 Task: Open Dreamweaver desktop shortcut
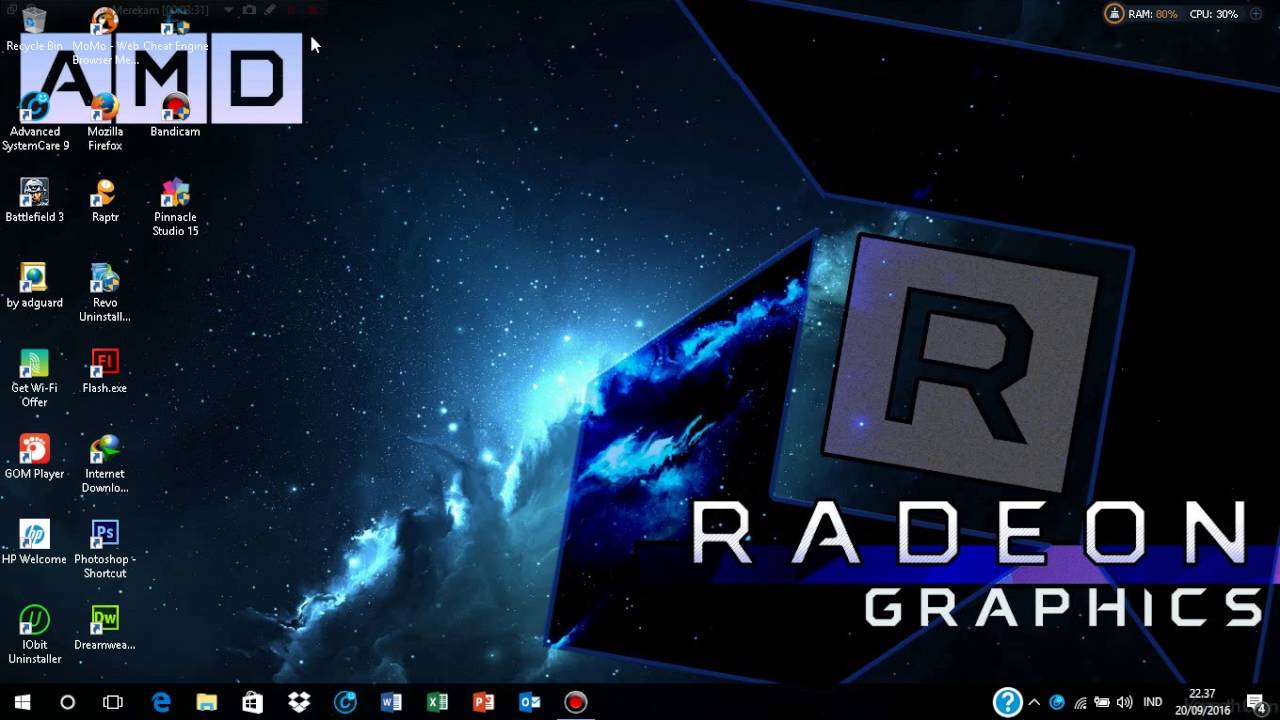(x=105, y=628)
